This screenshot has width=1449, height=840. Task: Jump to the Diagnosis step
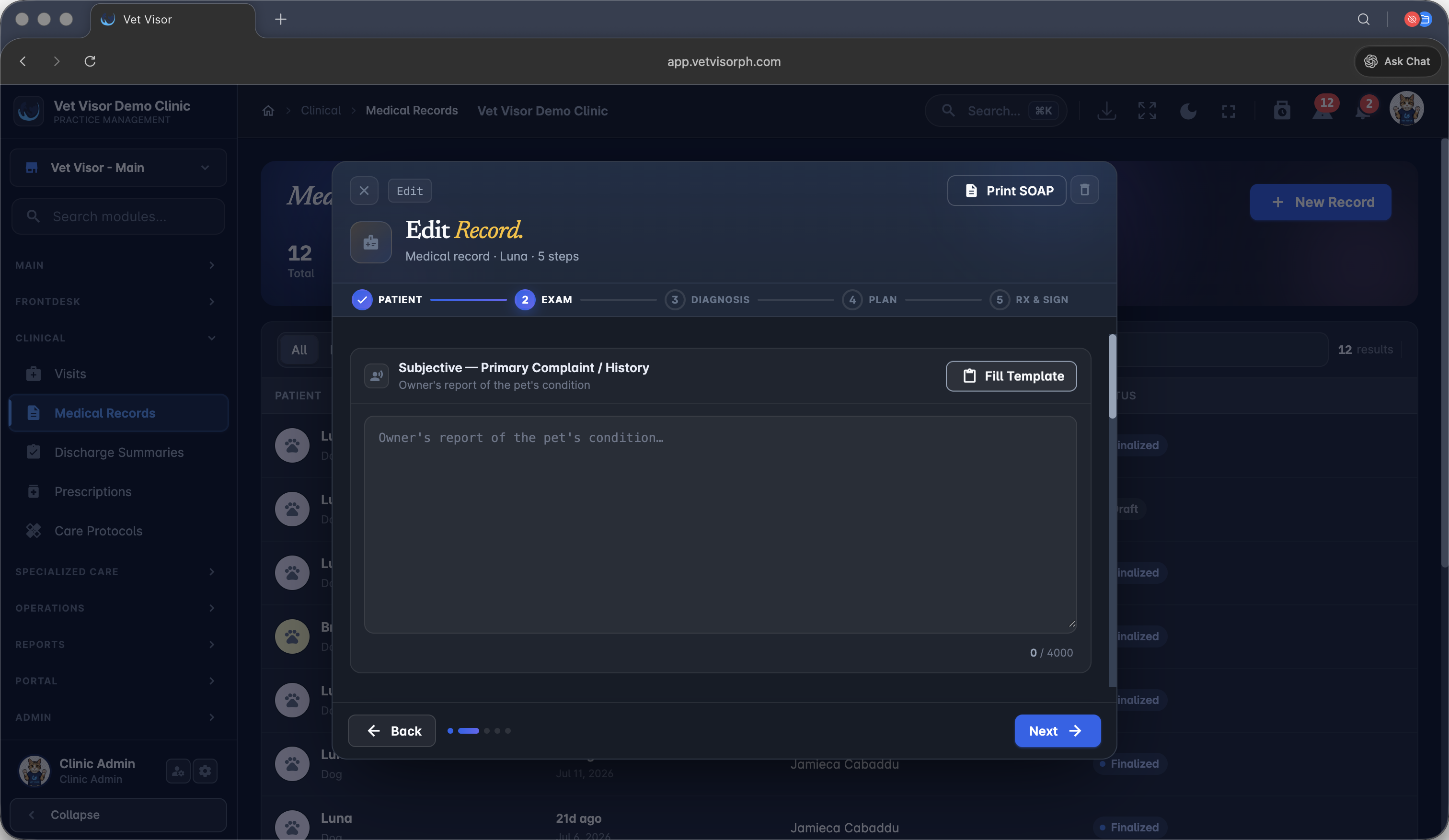(x=707, y=300)
